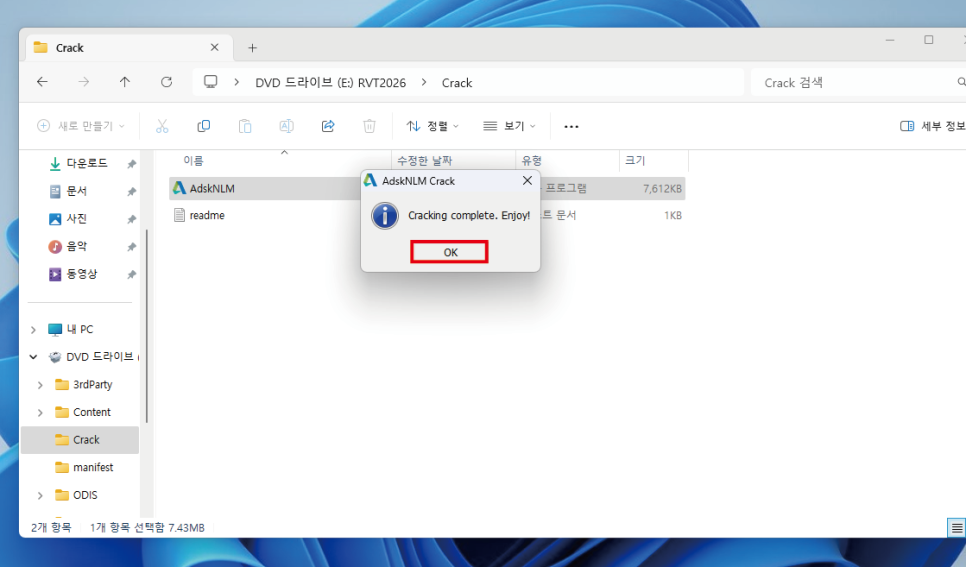Click the Rename icon in toolbar

pyautogui.click(x=286, y=126)
